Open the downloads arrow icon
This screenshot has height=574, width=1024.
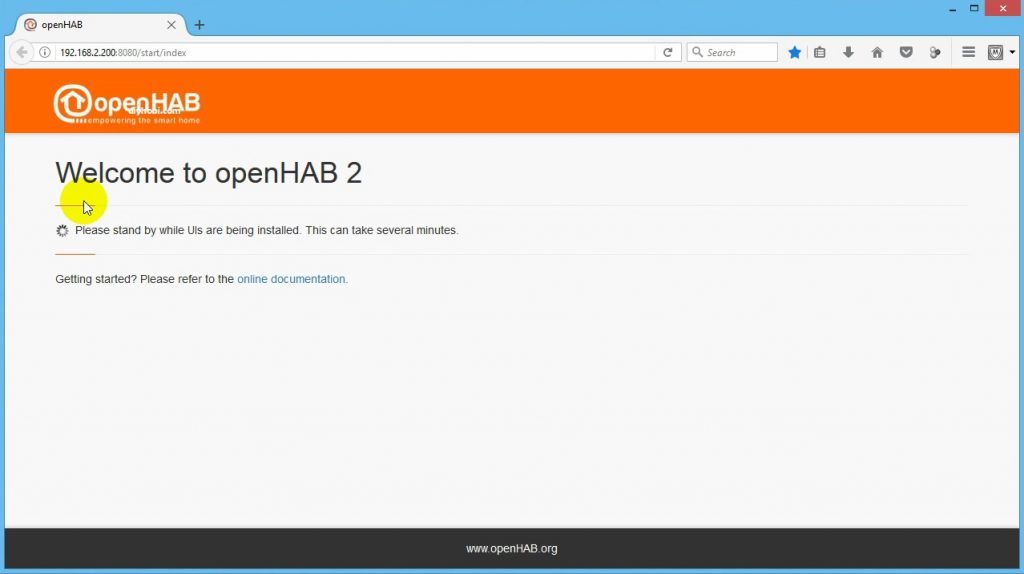(x=848, y=52)
